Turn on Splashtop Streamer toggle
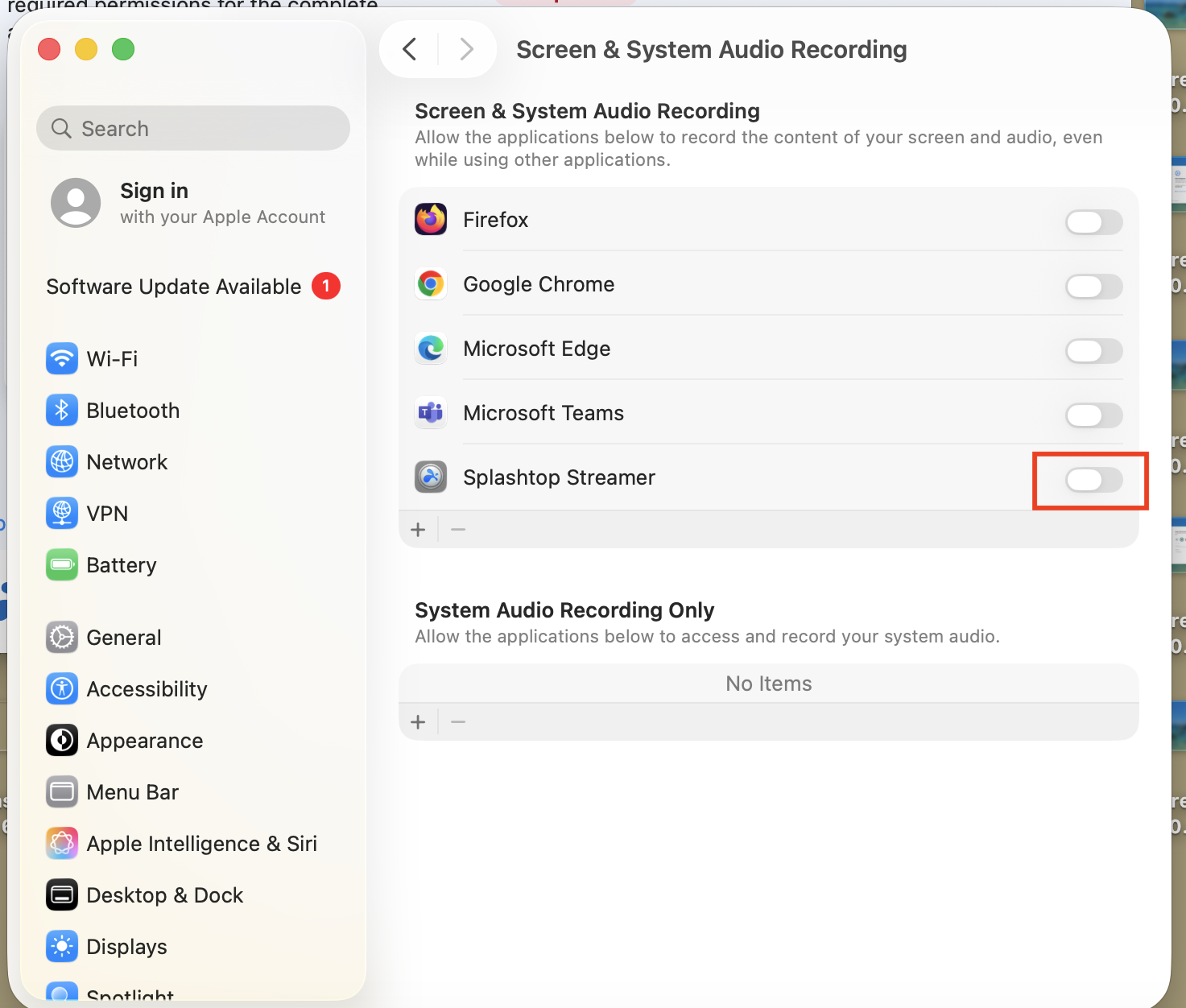 (1093, 480)
